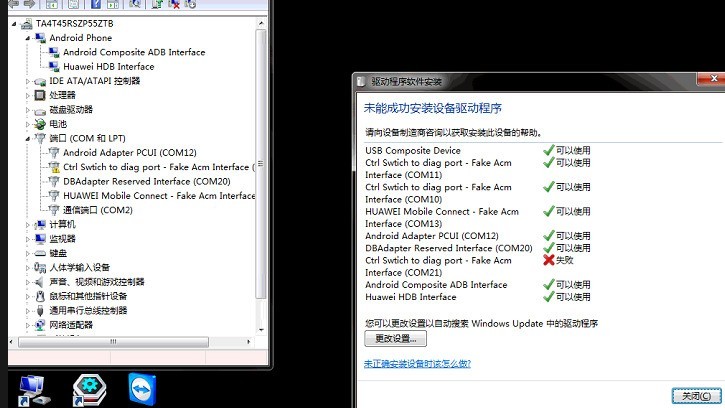
Task: Expand the 计算机 category
Action: click(x=28, y=224)
